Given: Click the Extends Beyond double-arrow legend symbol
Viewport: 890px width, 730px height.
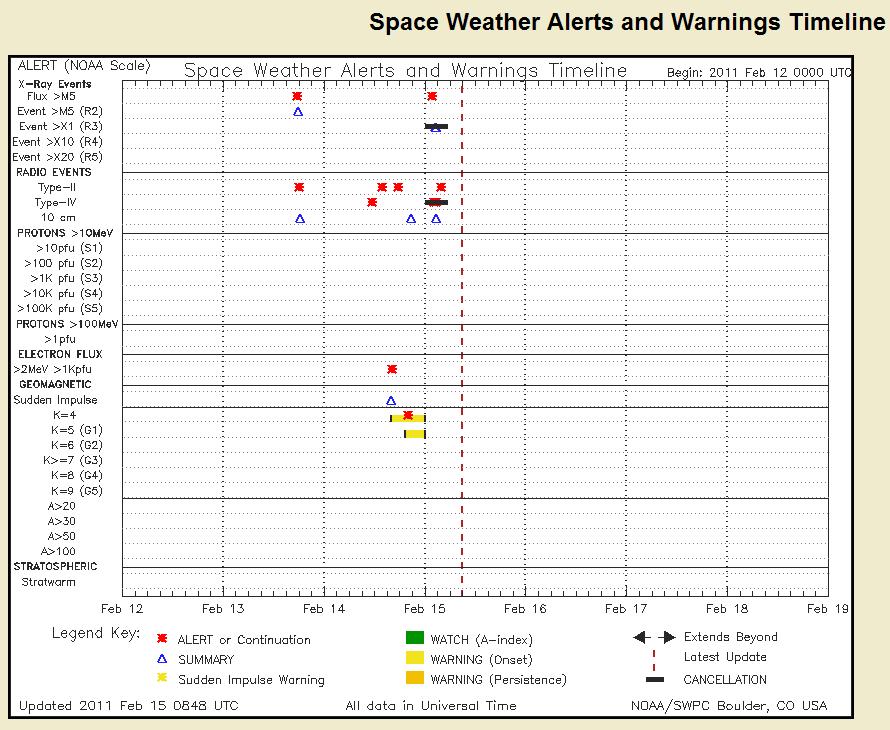Looking at the screenshot, I should click(654, 637).
